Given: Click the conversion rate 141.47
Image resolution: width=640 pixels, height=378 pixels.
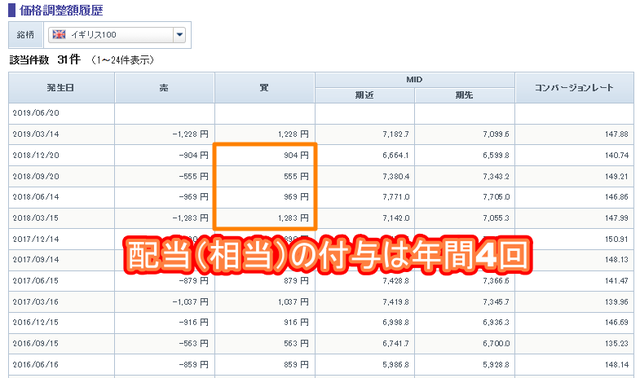Looking at the screenshot, I should point(616,281).
